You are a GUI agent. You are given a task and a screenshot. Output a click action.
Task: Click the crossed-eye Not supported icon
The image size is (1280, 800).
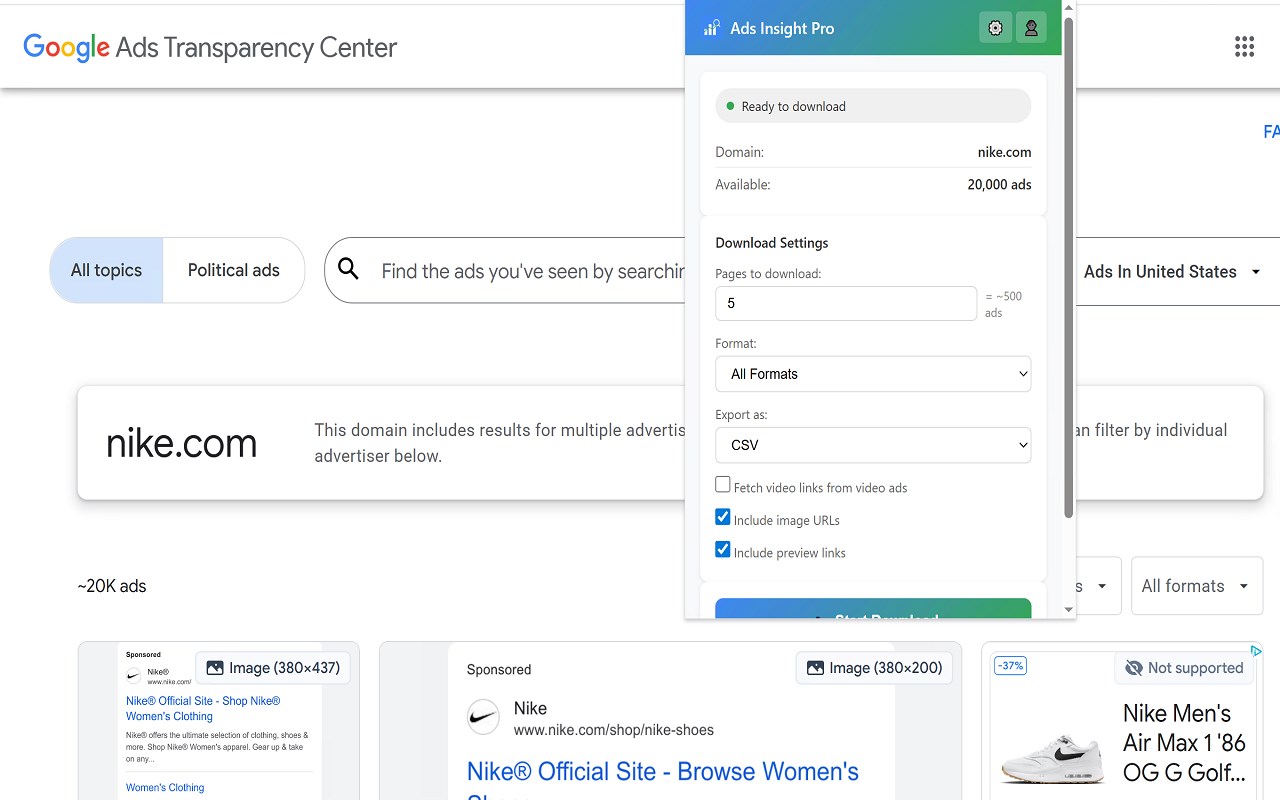(1134, 668)
